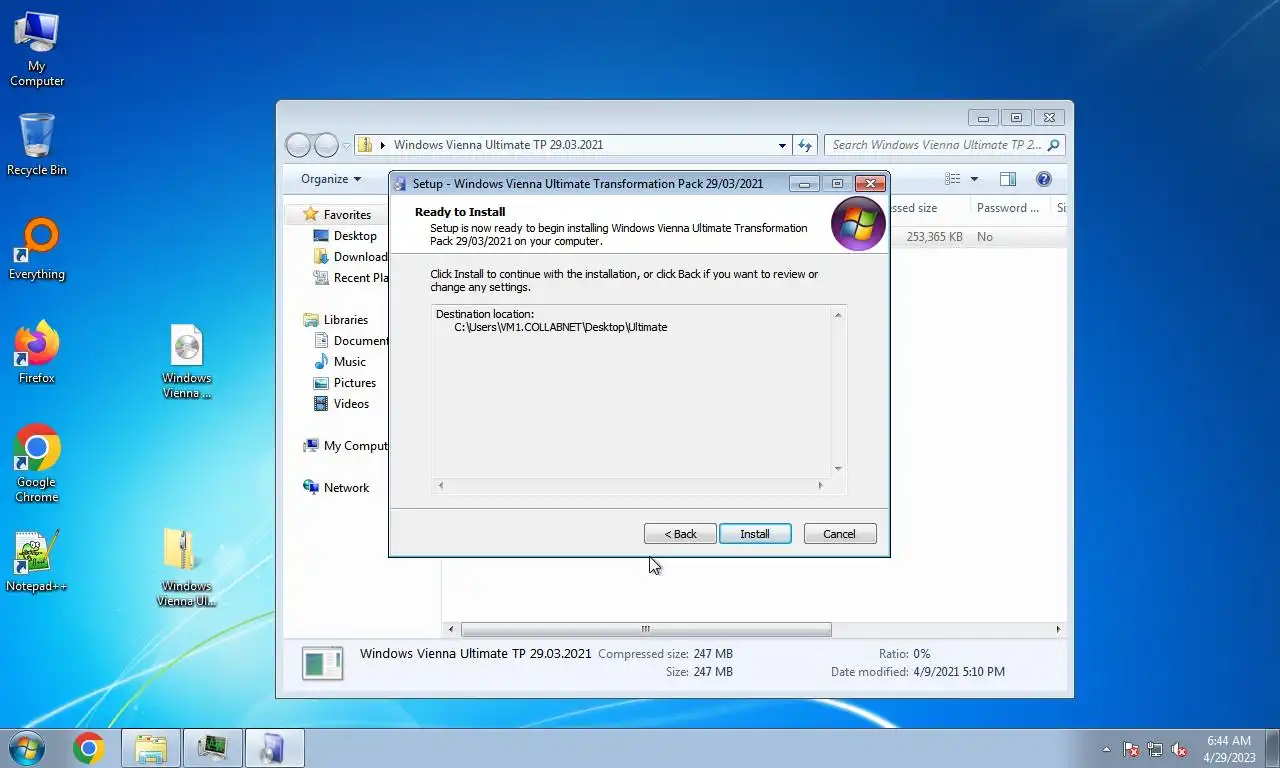The height and width of the screenshot is (768, 1280).
Task: Open Explorer help icon
Action: tap(1044, 179)
